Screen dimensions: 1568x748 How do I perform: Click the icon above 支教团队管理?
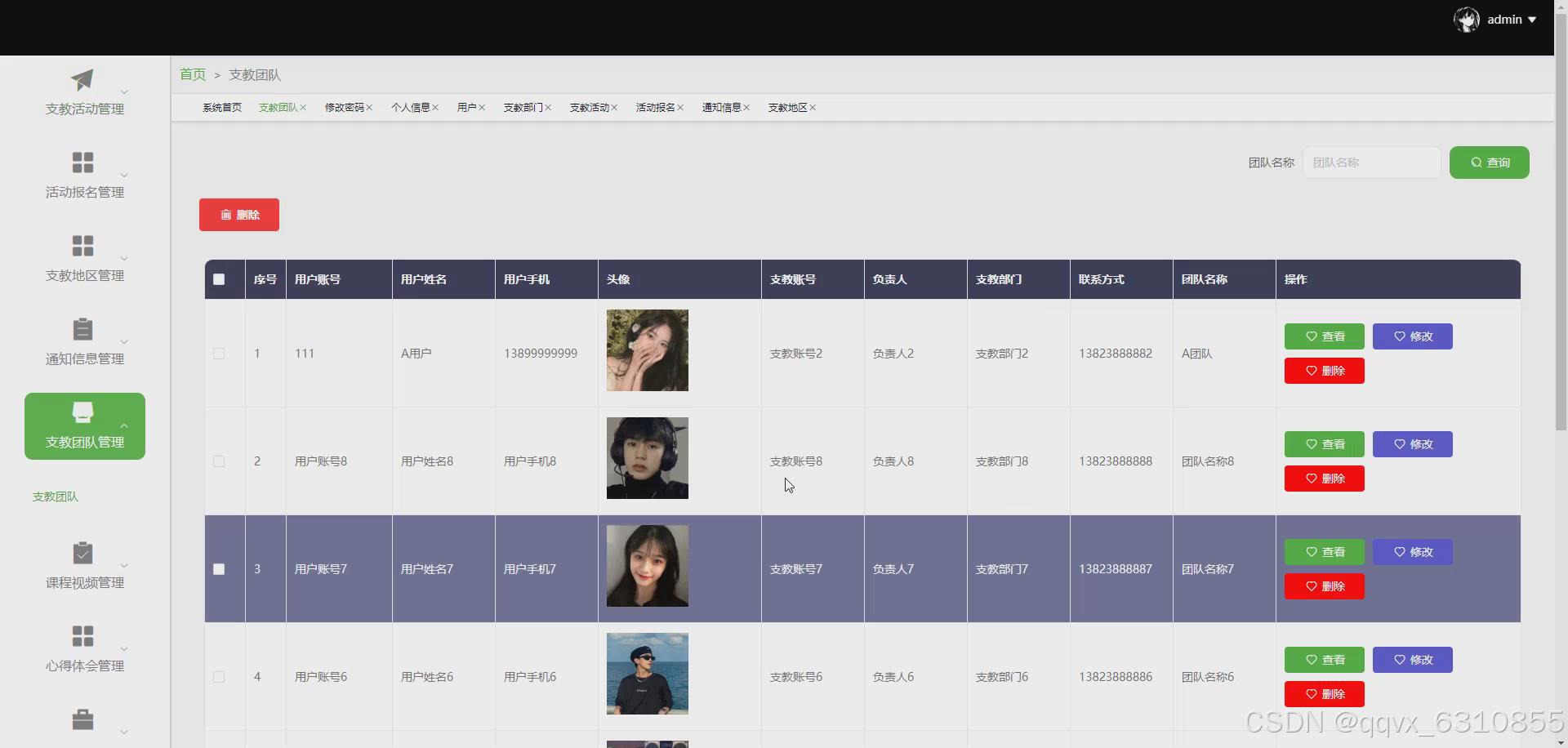pyautogui.click(x=82, y=412)
